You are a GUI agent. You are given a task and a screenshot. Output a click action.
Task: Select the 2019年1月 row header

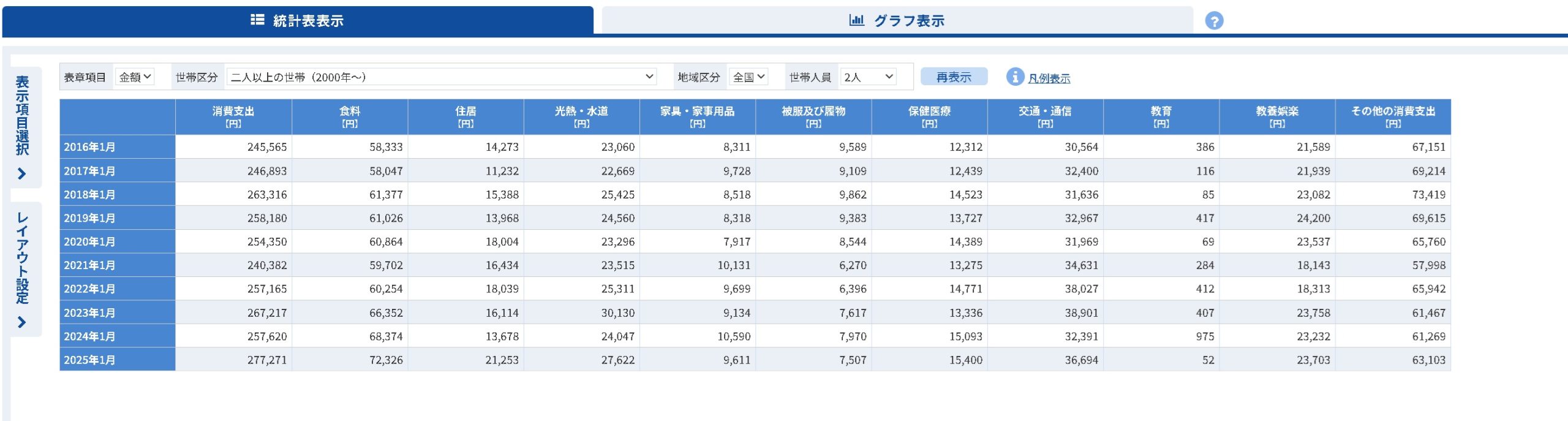point(118,218)
